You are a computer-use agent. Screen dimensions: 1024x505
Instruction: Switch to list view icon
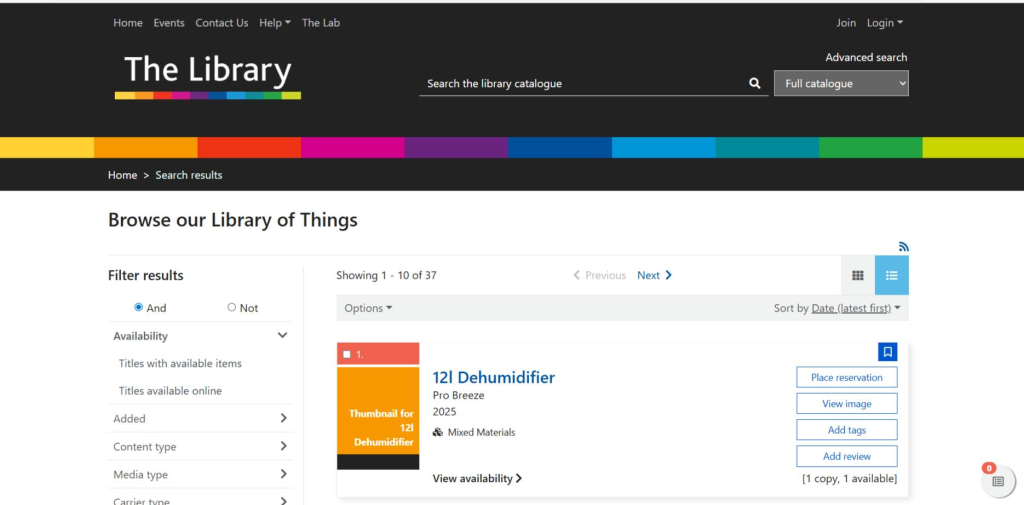pyautogui.click(x=891, y=276)
